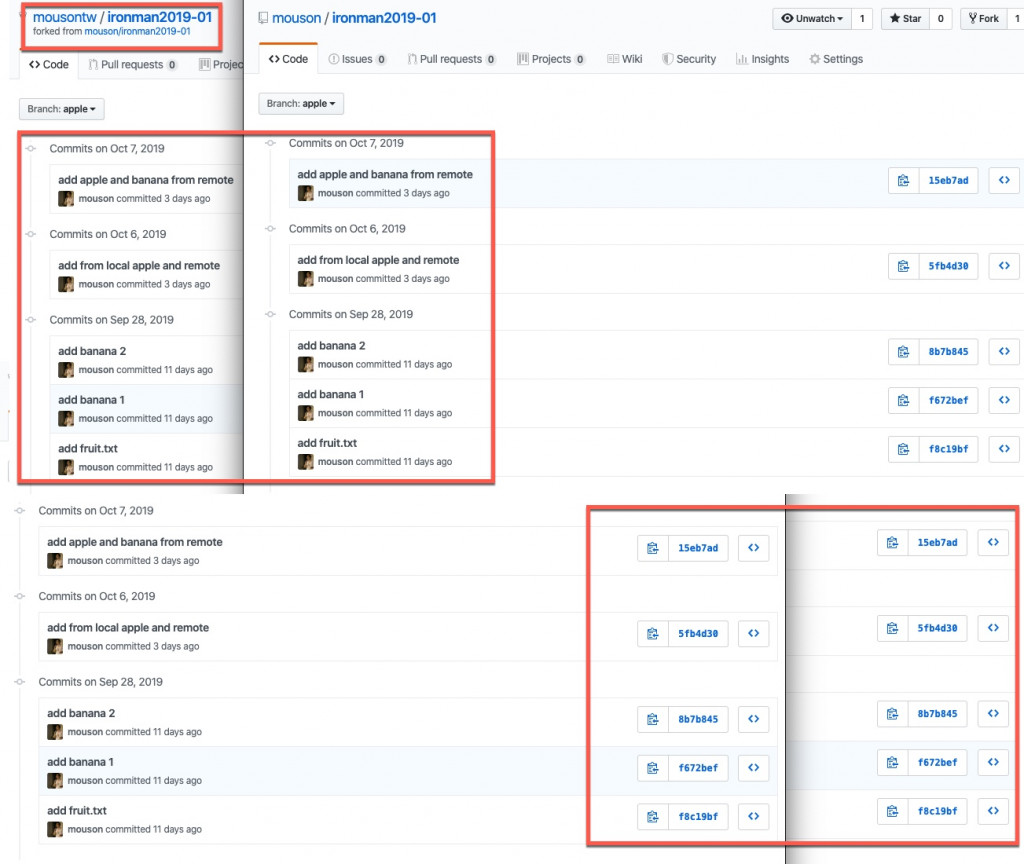Browse code at 8b7b845 beside lower commit messages
The image size is (1024, 864).
click(x=754, y=719)
